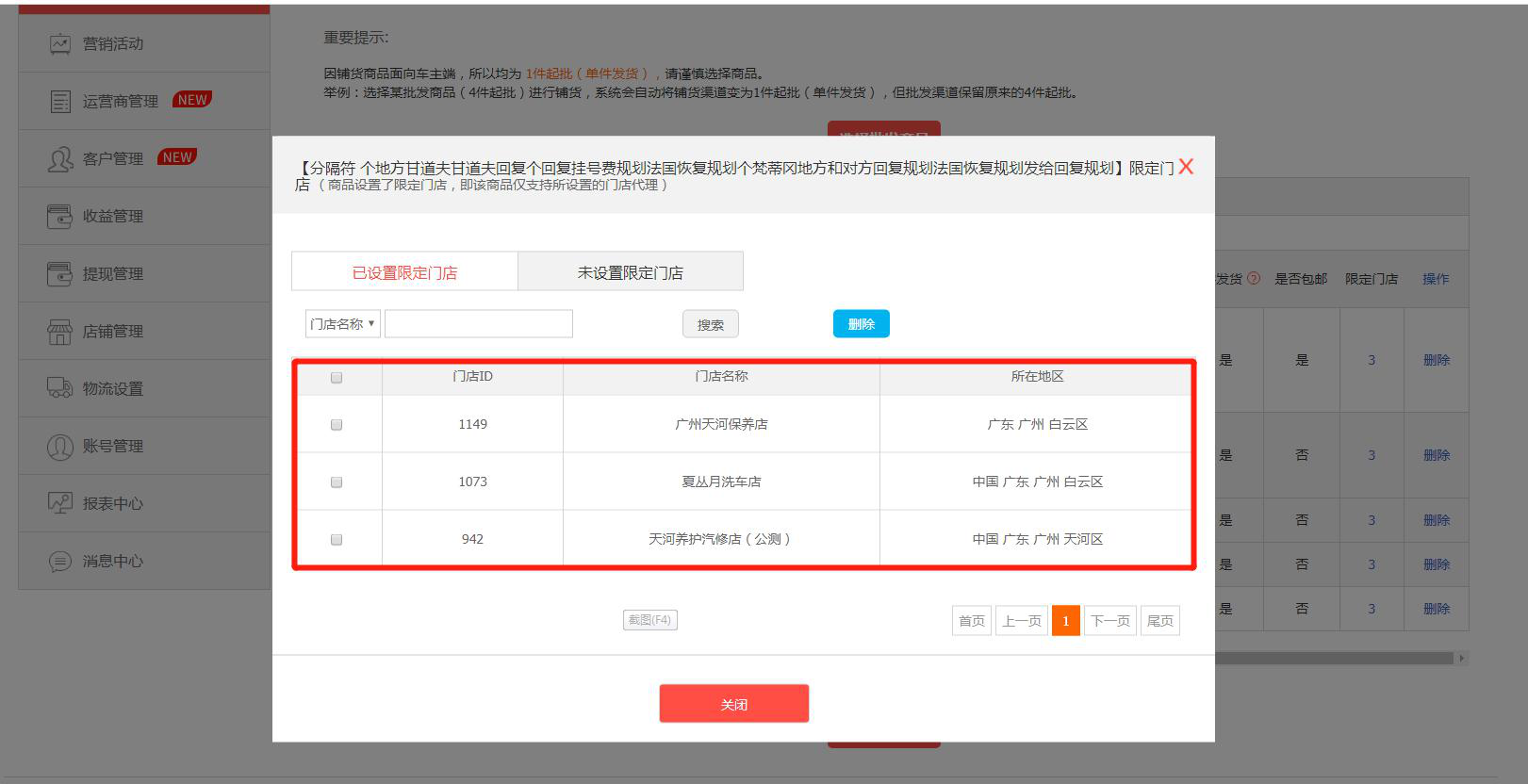Screen dimensions: 1528x784
Task: Go to 下一页 in pagination
Action: click(x=1109, y=621)
